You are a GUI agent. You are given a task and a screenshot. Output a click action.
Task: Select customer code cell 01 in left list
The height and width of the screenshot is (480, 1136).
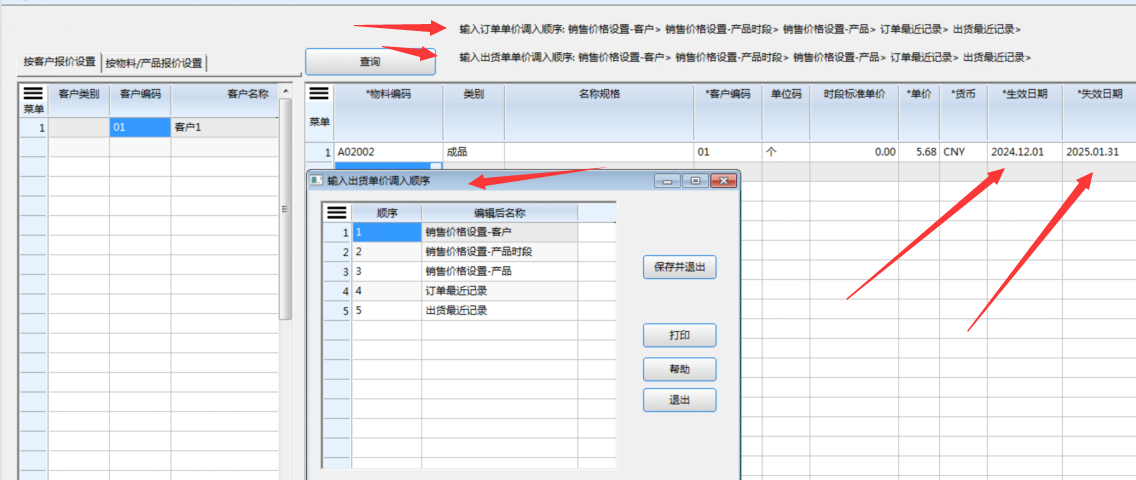139,128
